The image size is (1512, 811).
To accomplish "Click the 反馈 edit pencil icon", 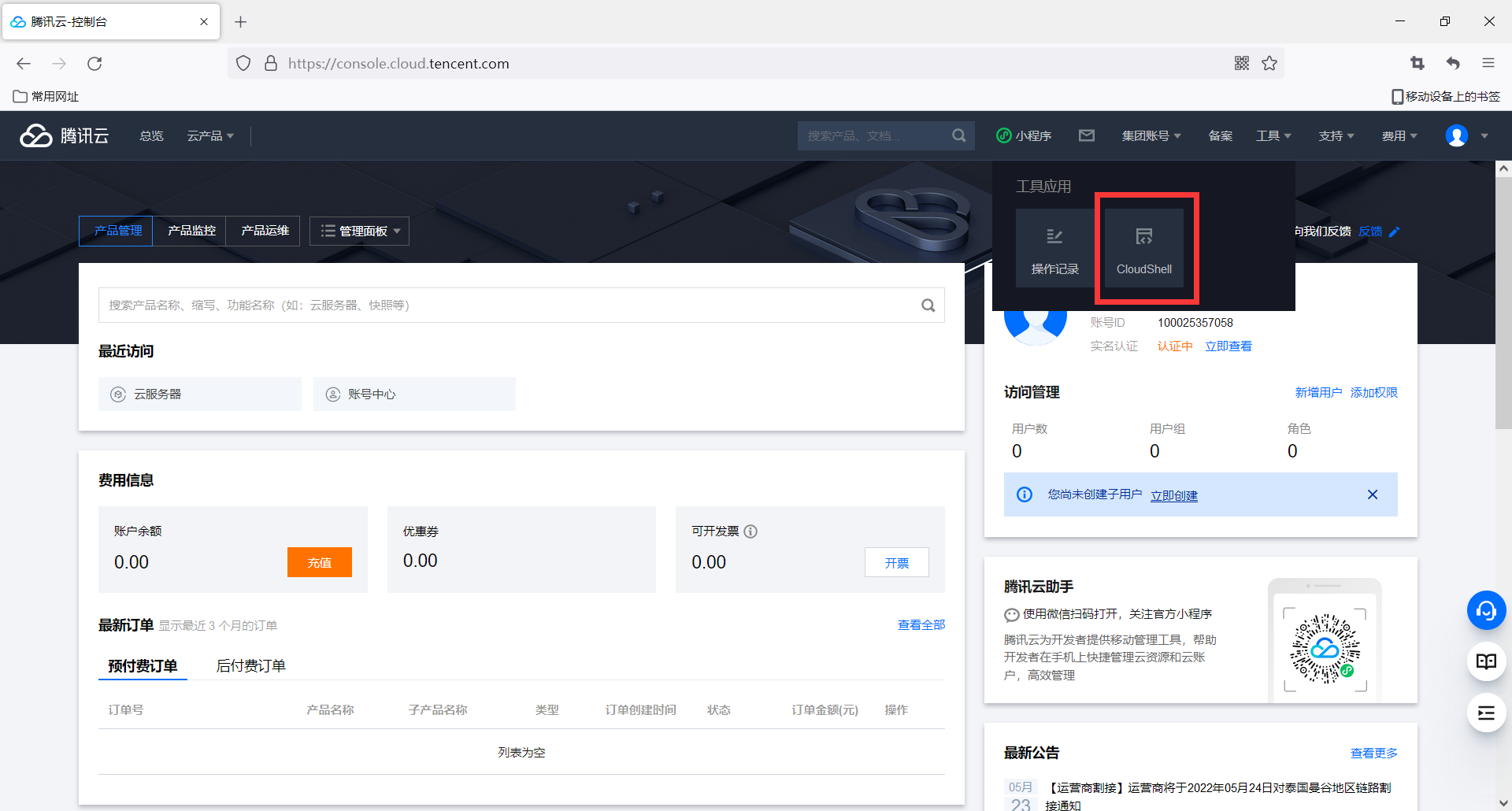I will tap(1395, 231).
